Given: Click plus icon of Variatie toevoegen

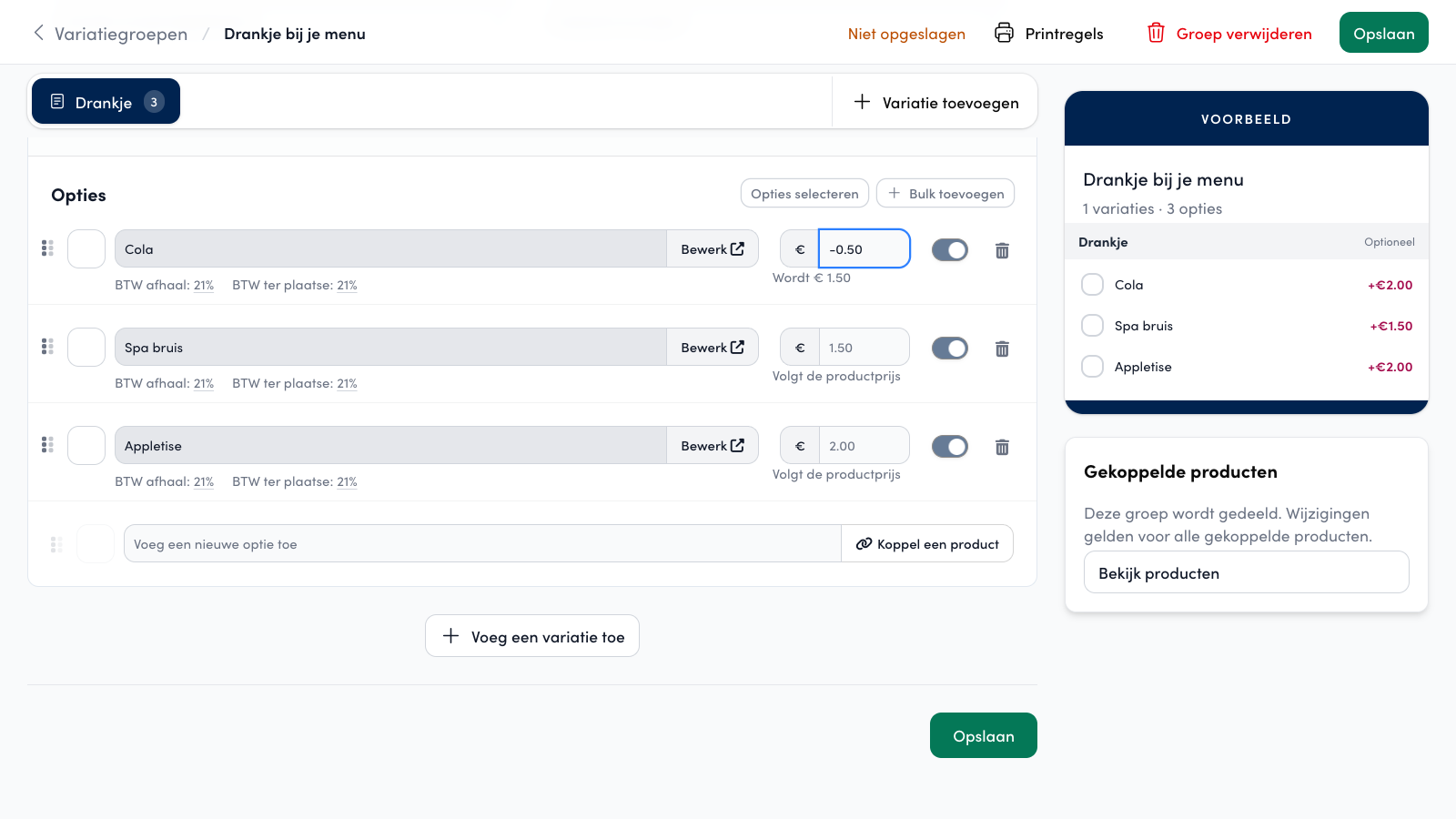Looking at the screenshot, I should [862, 102].
